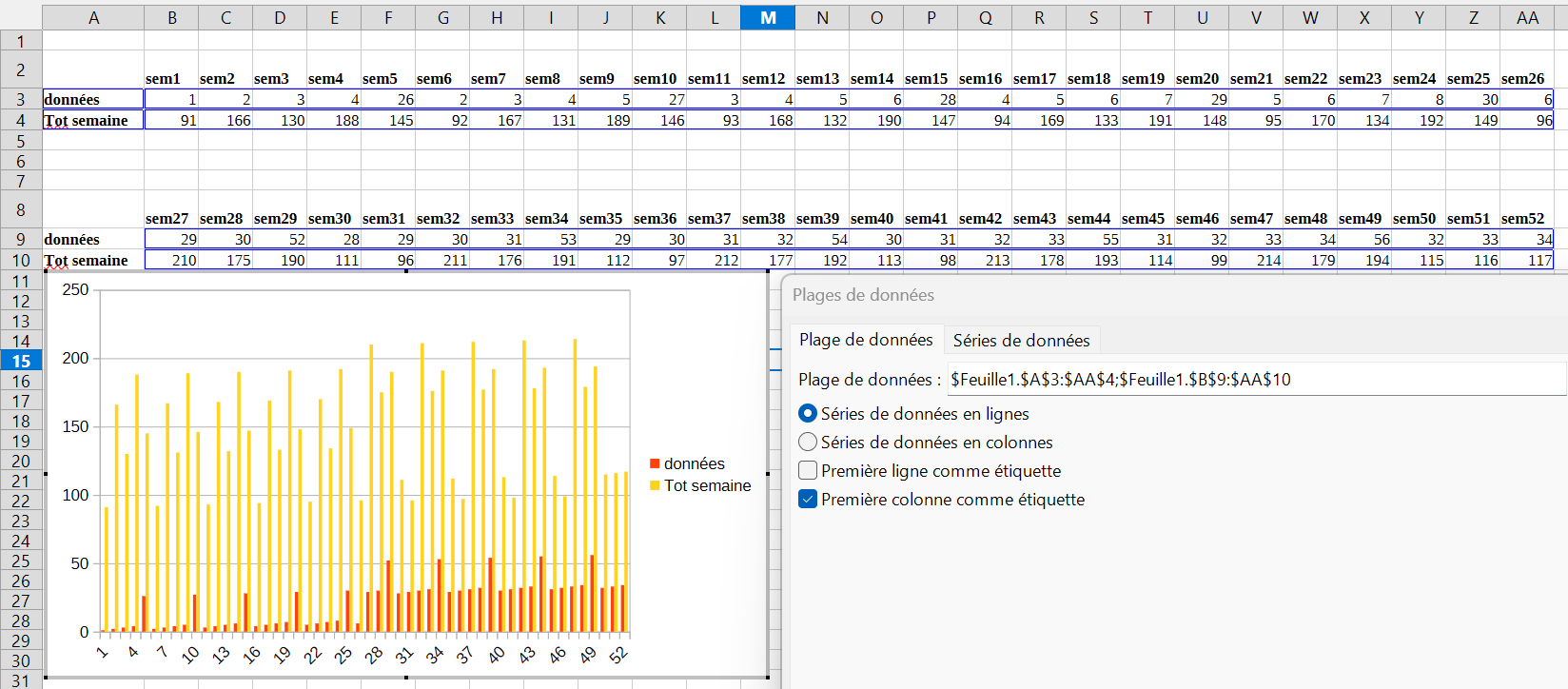
Task: Click the red données legend swatch
Action: coord(655,463)
